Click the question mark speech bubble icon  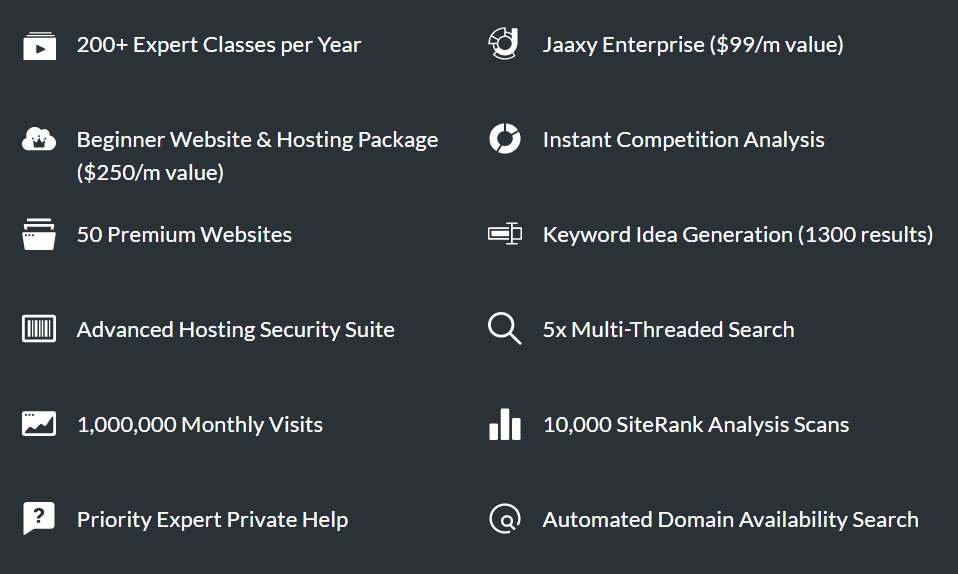[x=39, y=518]
